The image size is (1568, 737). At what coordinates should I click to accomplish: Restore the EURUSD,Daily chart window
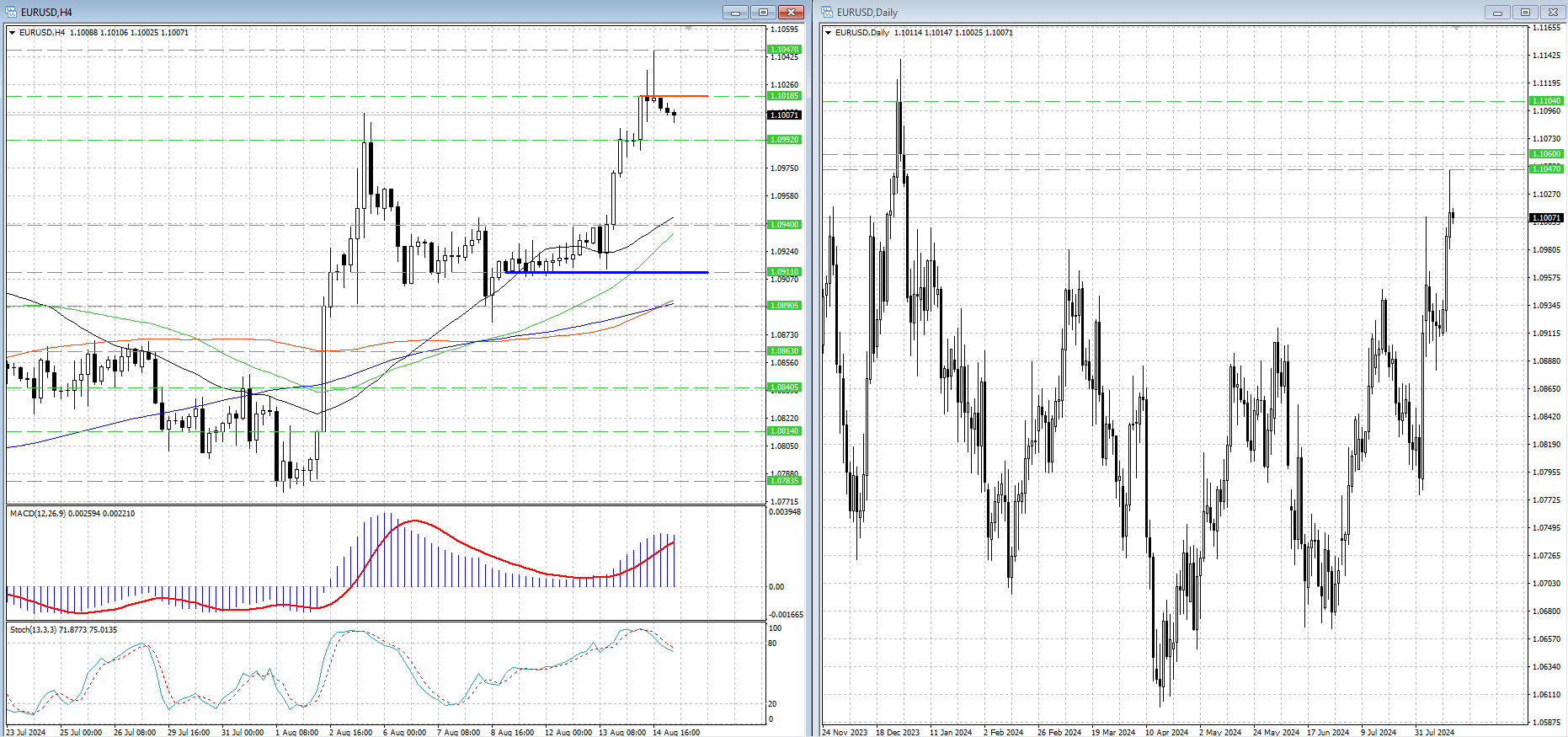pos(1525,12)
